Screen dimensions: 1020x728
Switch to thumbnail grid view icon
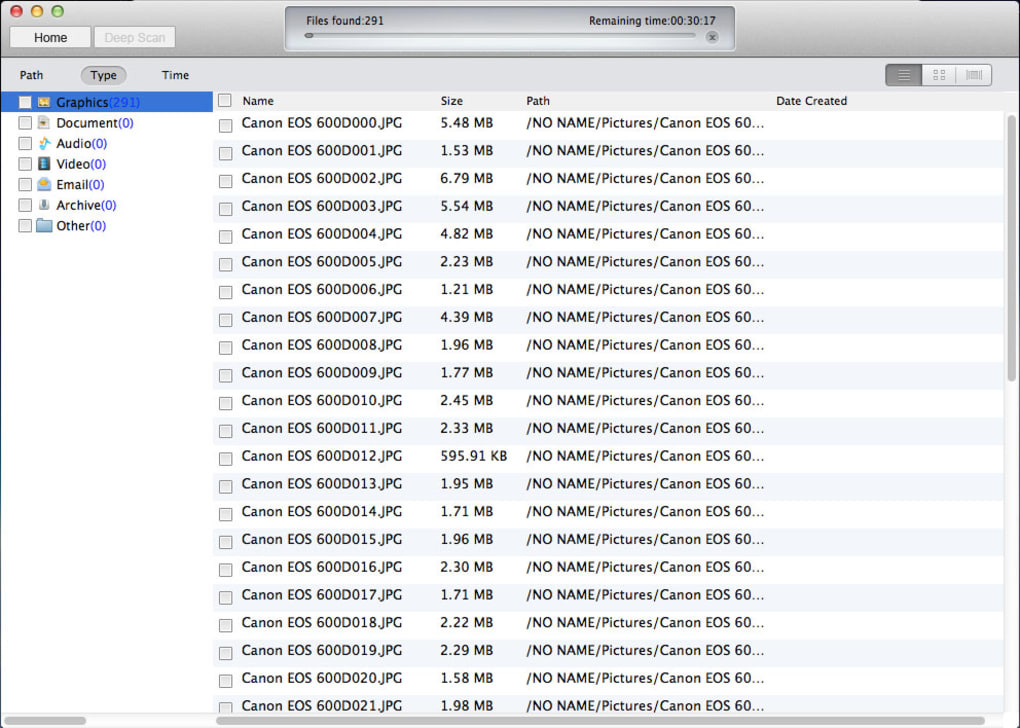pyautogui.click(x=939, y=75)
